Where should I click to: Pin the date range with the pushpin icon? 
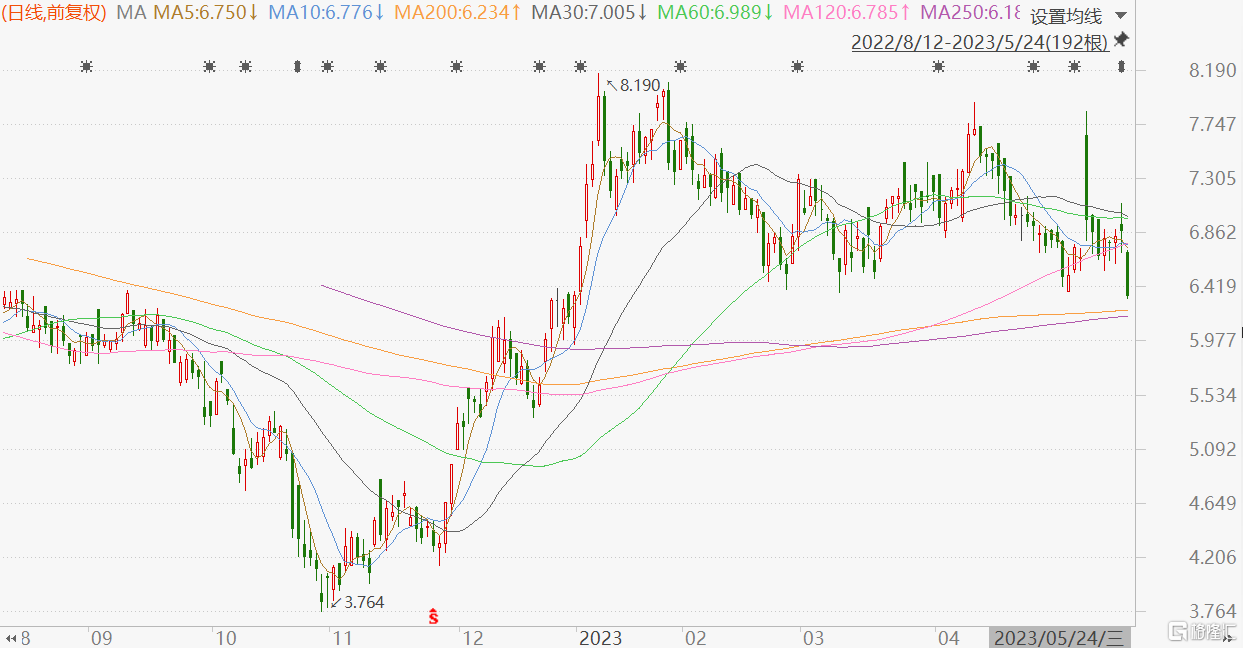(x=1120, y=40)
